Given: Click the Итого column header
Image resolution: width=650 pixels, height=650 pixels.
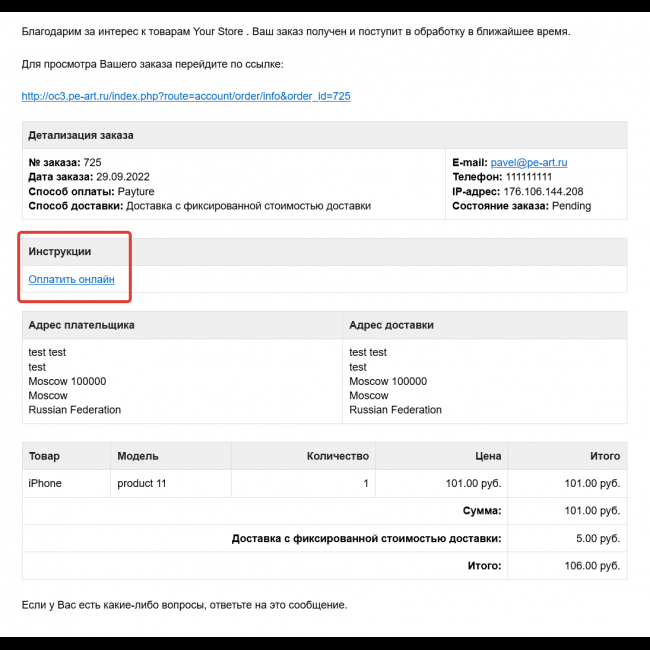Looking at the screenshot, I should click(x=604, y=456).
